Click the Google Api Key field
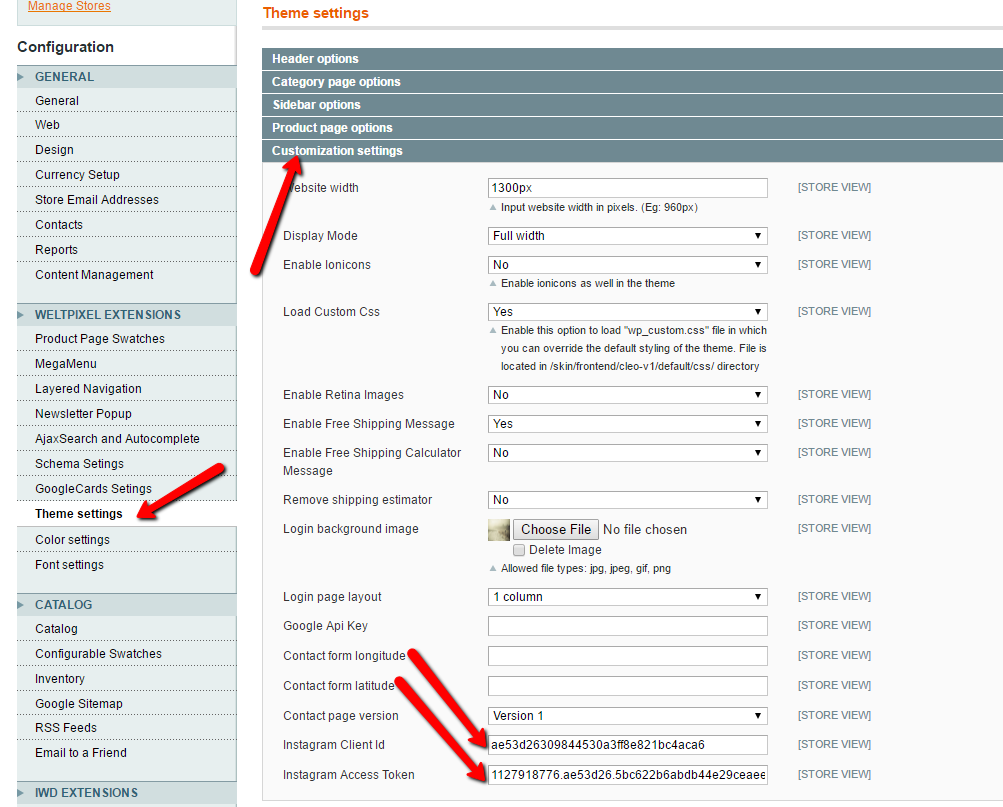 click(627, 626)
